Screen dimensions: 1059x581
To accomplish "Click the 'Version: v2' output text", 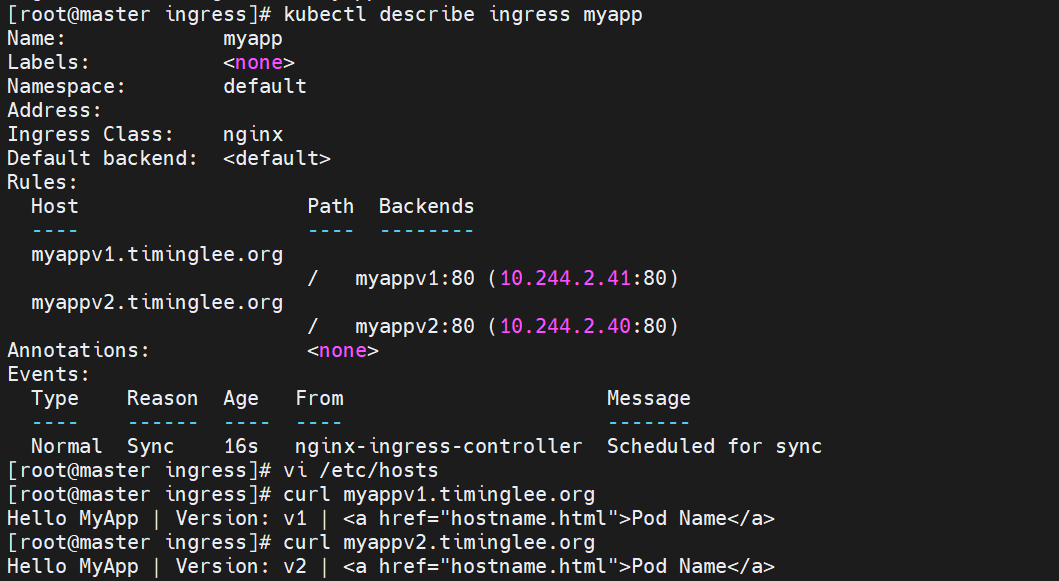I will click(x=241, y=566).
